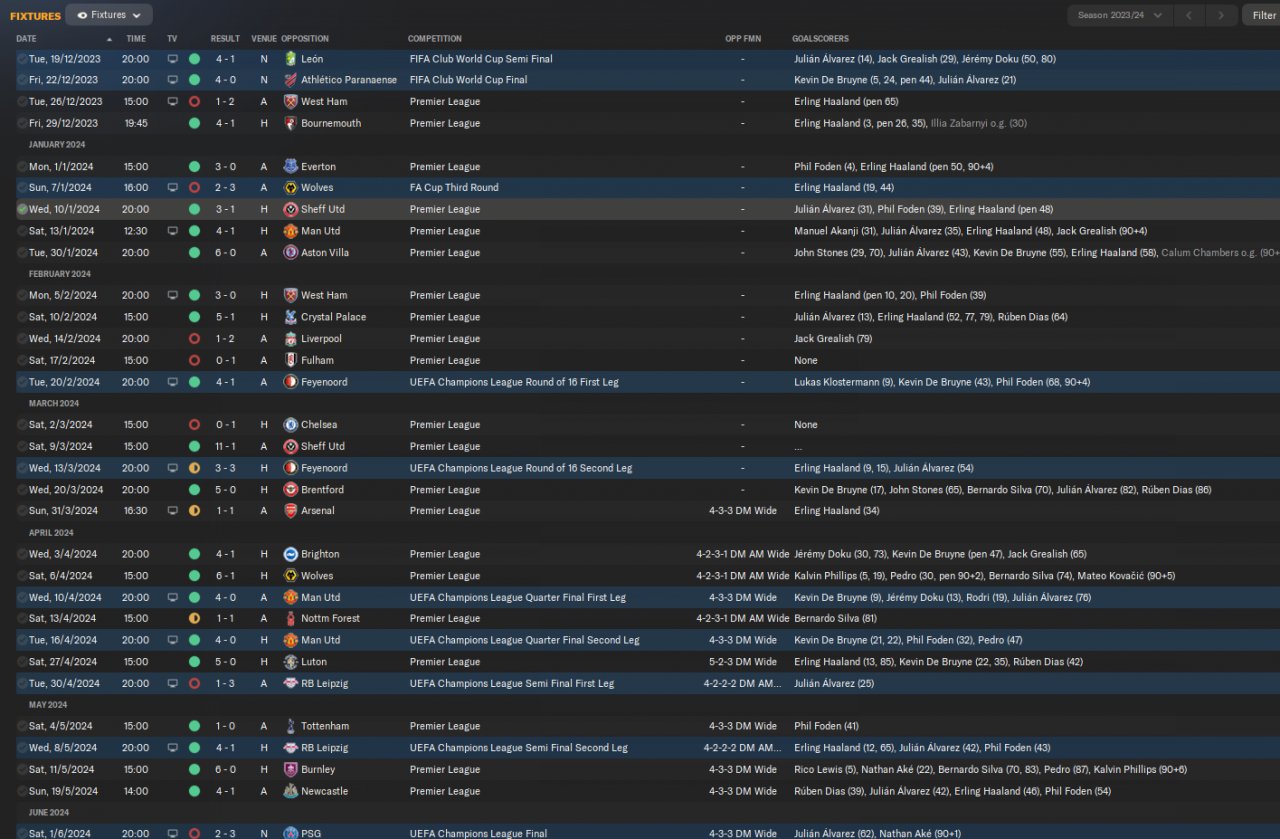Image resolution: width=1280 pixels, height=839 pixels.
Task: Click the PSG club badge
Action: coord(290,834)
